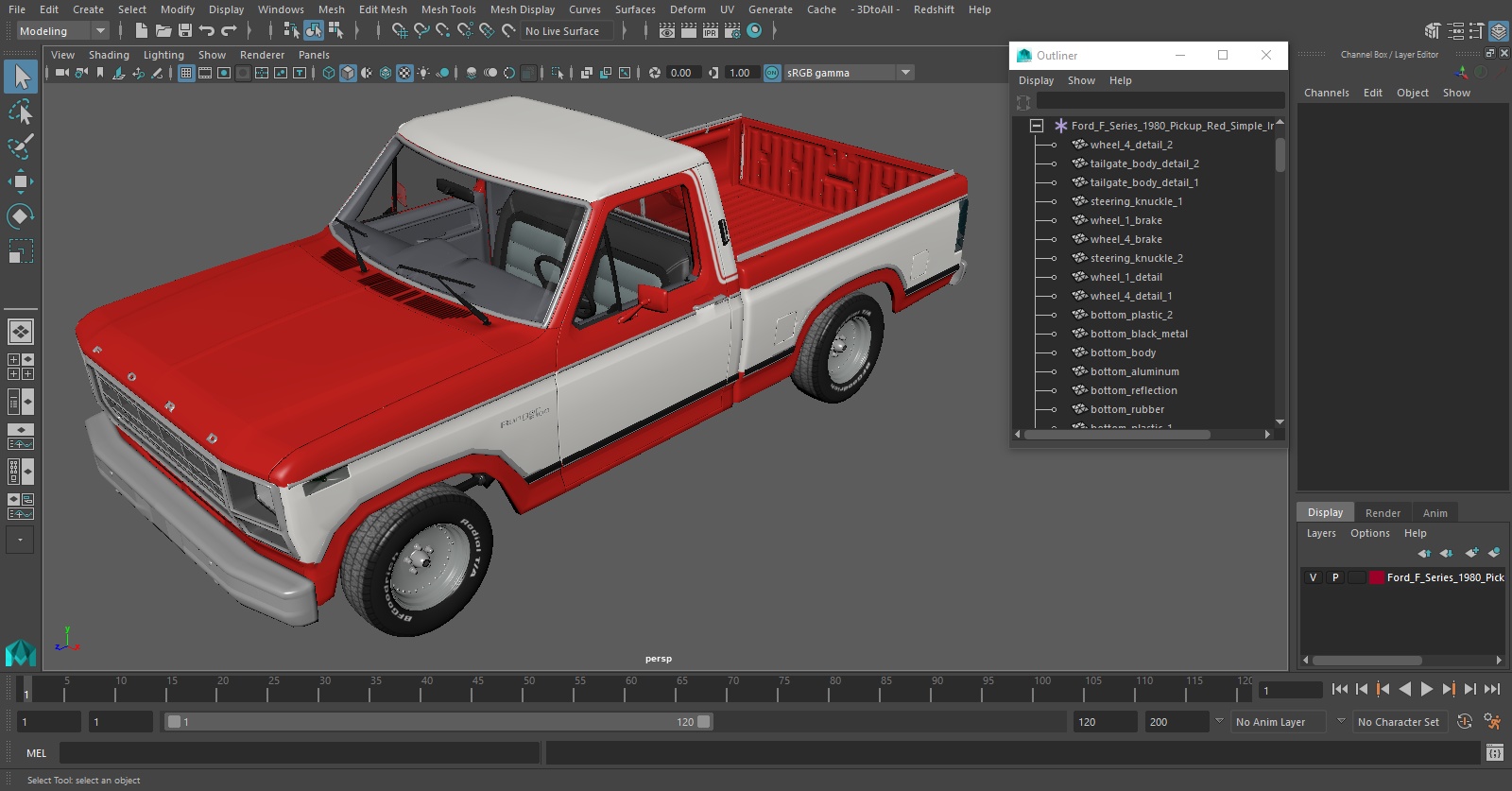Open the sRGB gamma view transform dropdown
Viewport: 1512px width, 791px height.
click(849, 73)
